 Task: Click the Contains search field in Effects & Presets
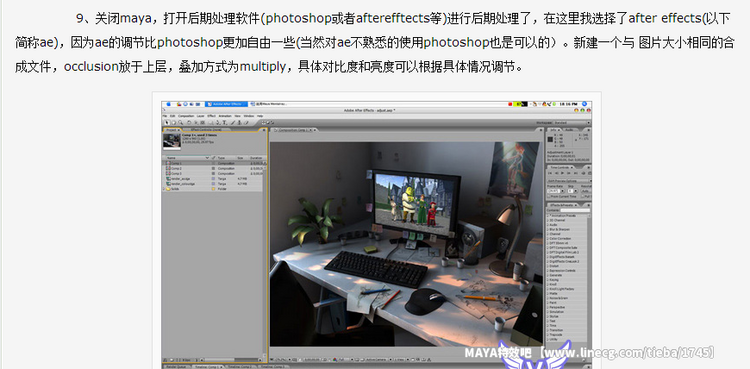(575, 210)
